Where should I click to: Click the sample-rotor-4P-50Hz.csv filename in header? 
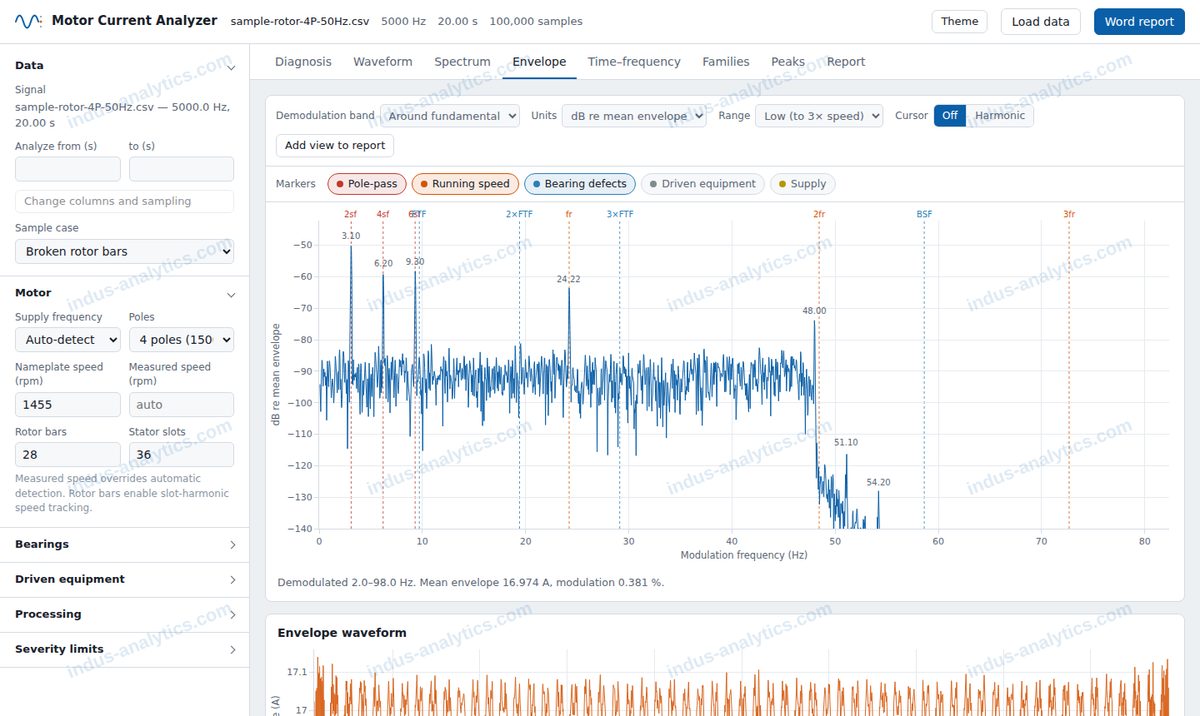(x=298, y=22)
